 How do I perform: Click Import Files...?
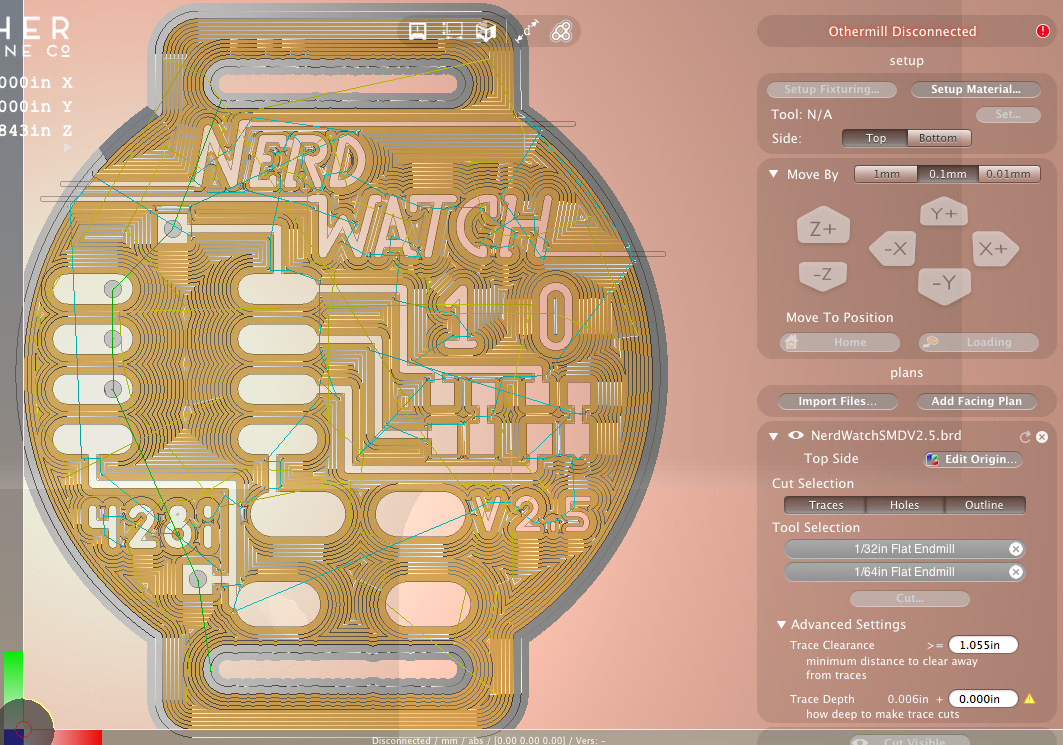(838, 401)
